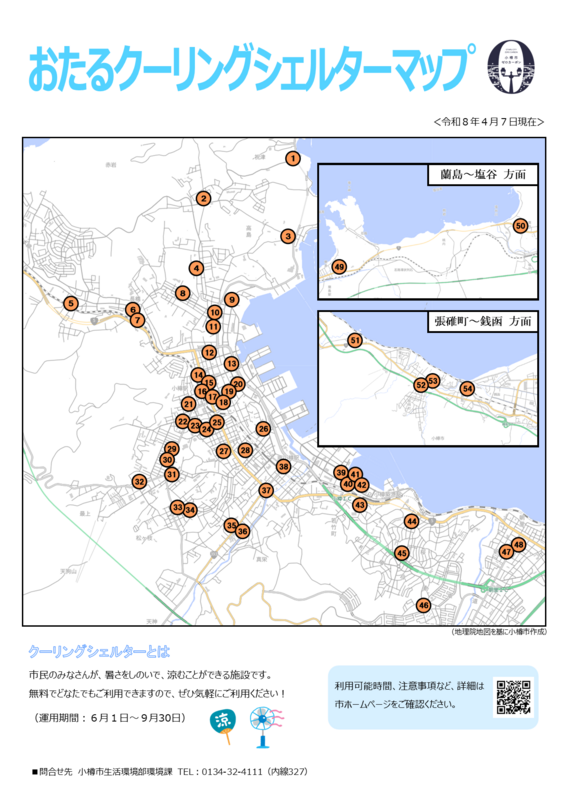Click the map credit 地理院地図を基に小樽市作成

click(x=499, y=632)
